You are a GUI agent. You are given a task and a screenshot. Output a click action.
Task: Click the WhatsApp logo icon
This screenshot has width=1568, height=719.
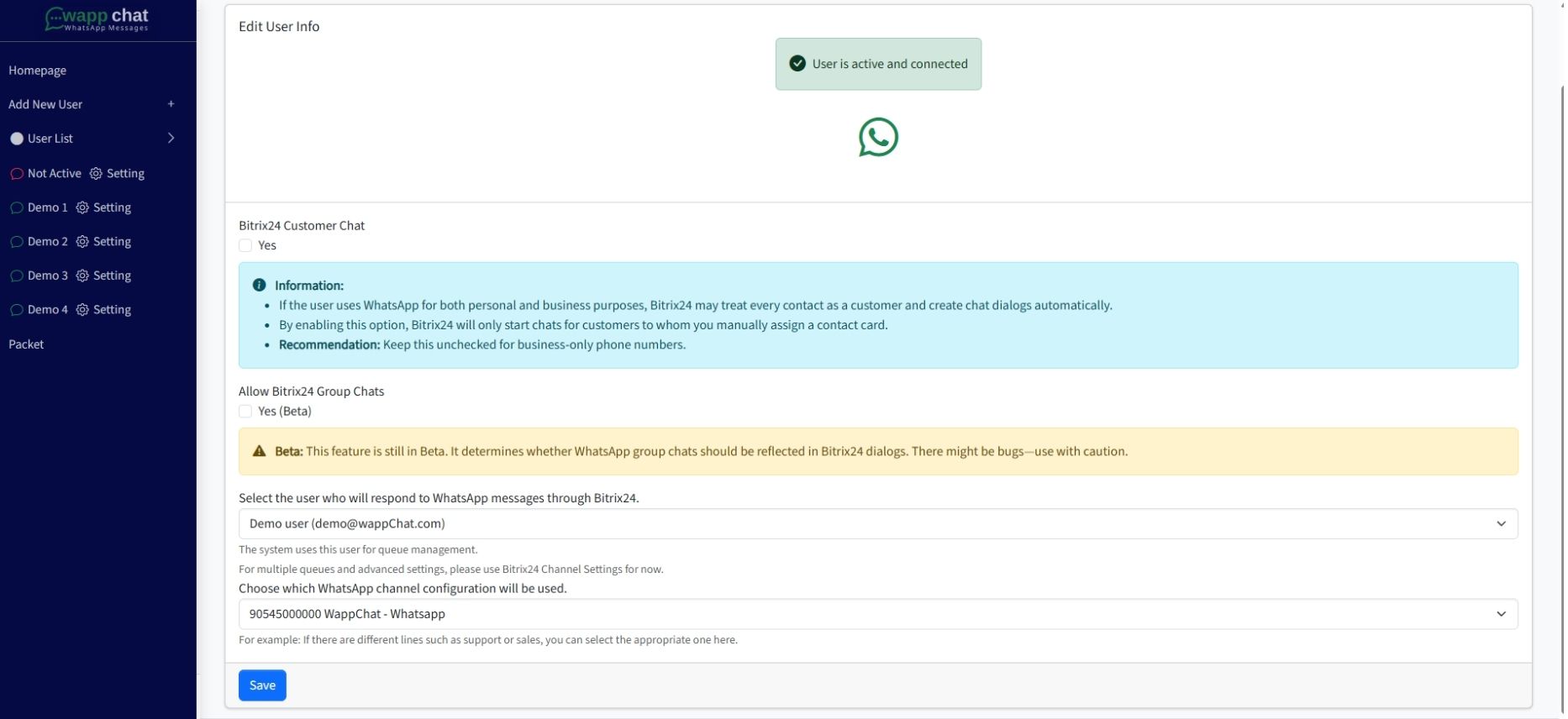[x=878, y=137]
